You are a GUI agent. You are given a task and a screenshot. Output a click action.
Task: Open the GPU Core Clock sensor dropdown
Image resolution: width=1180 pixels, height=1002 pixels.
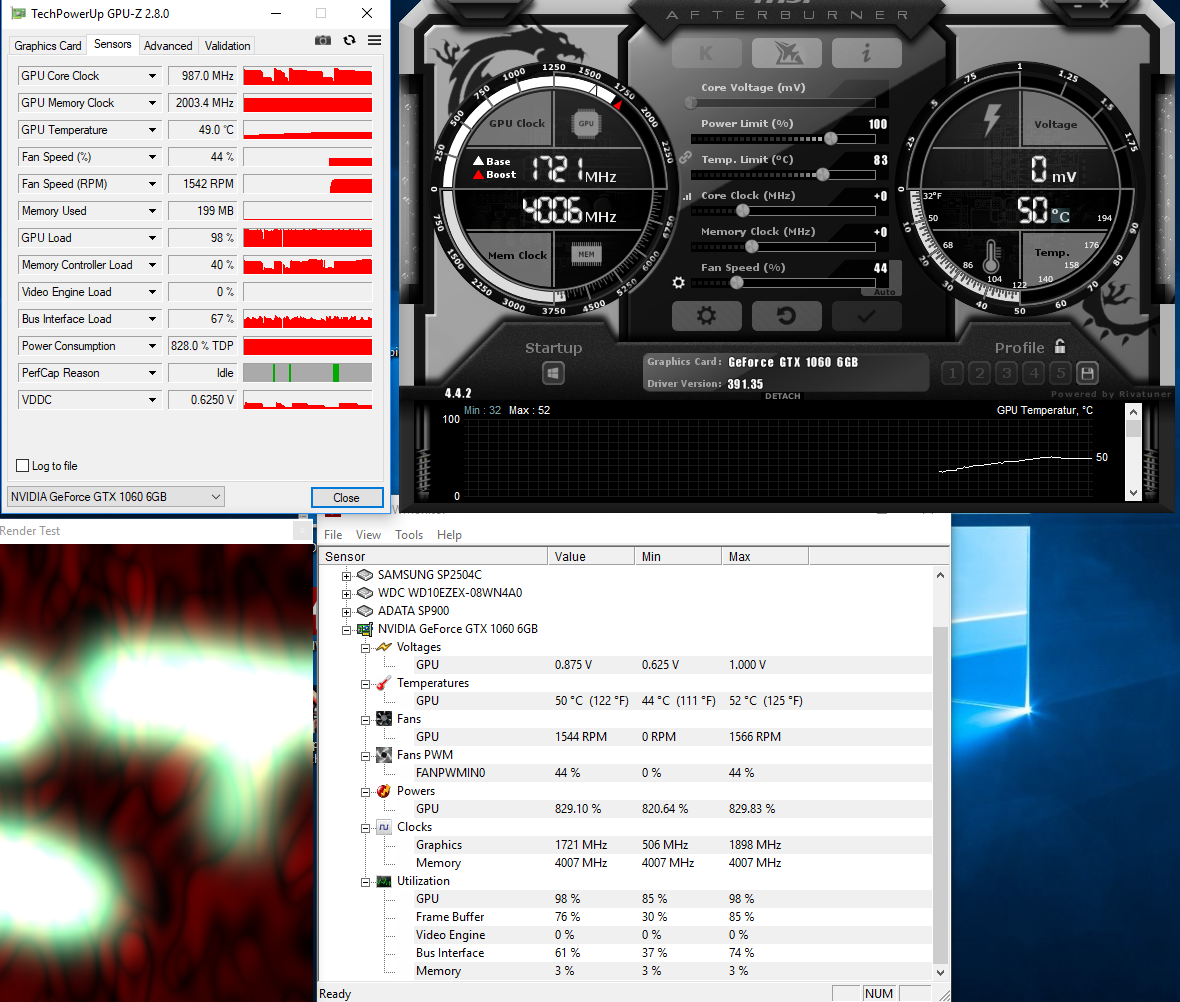(152, 76)
